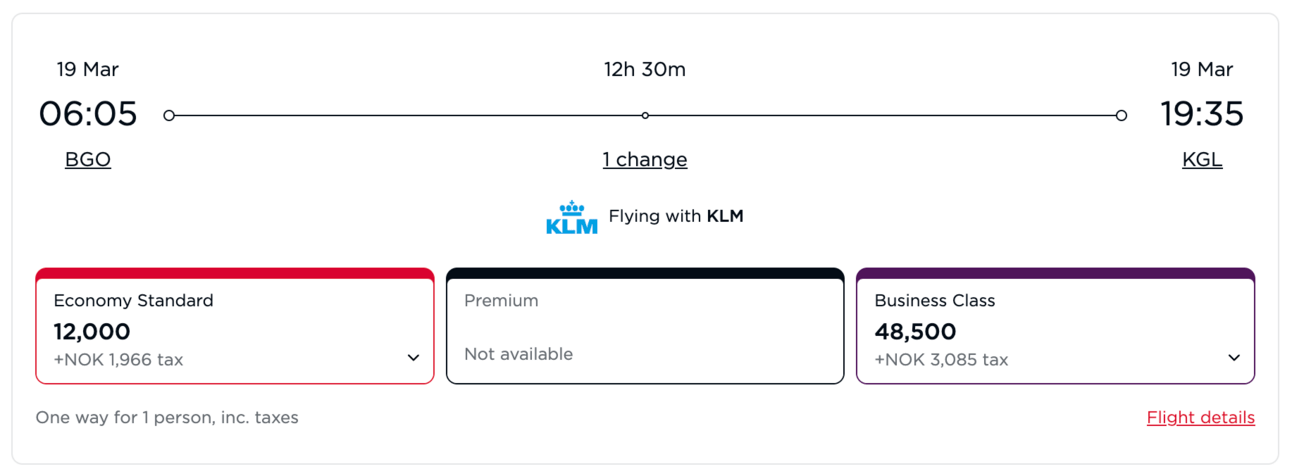
Task: Click the 12h 30m duration label
Action: 645,70
